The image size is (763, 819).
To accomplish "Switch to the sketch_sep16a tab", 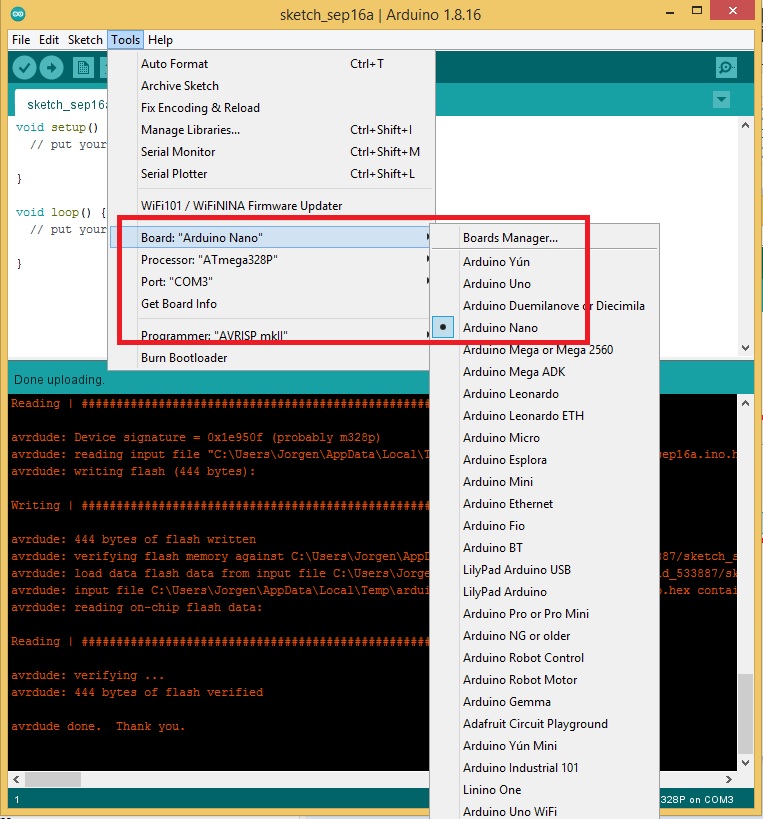I will [61, 103].
